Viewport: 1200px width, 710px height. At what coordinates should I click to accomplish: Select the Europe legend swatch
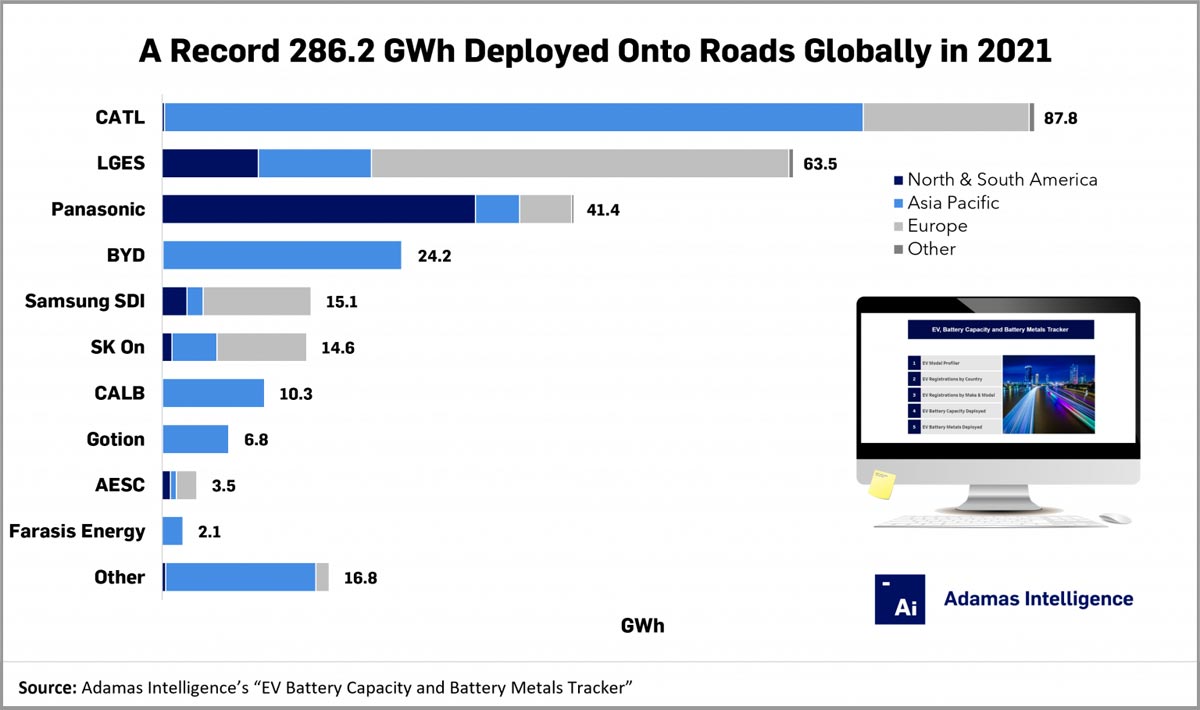coord(898,226)
